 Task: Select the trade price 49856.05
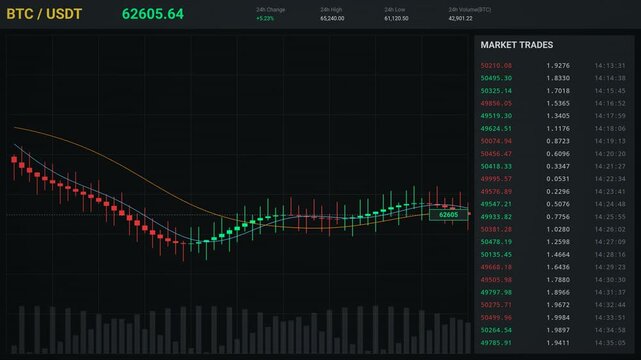pos(496,103)
